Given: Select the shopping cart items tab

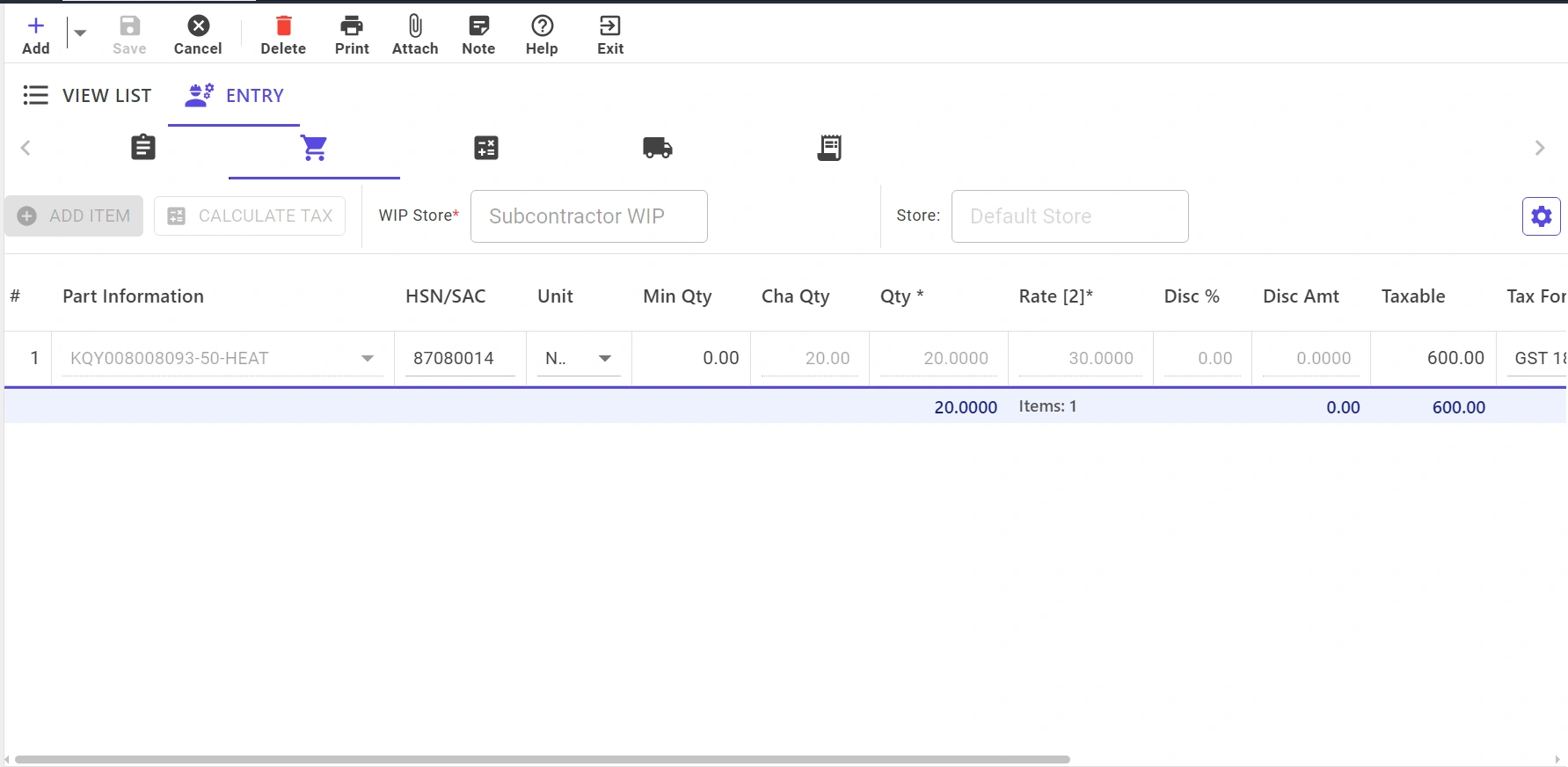Looking at the screenshot, I should click(314, 148).
